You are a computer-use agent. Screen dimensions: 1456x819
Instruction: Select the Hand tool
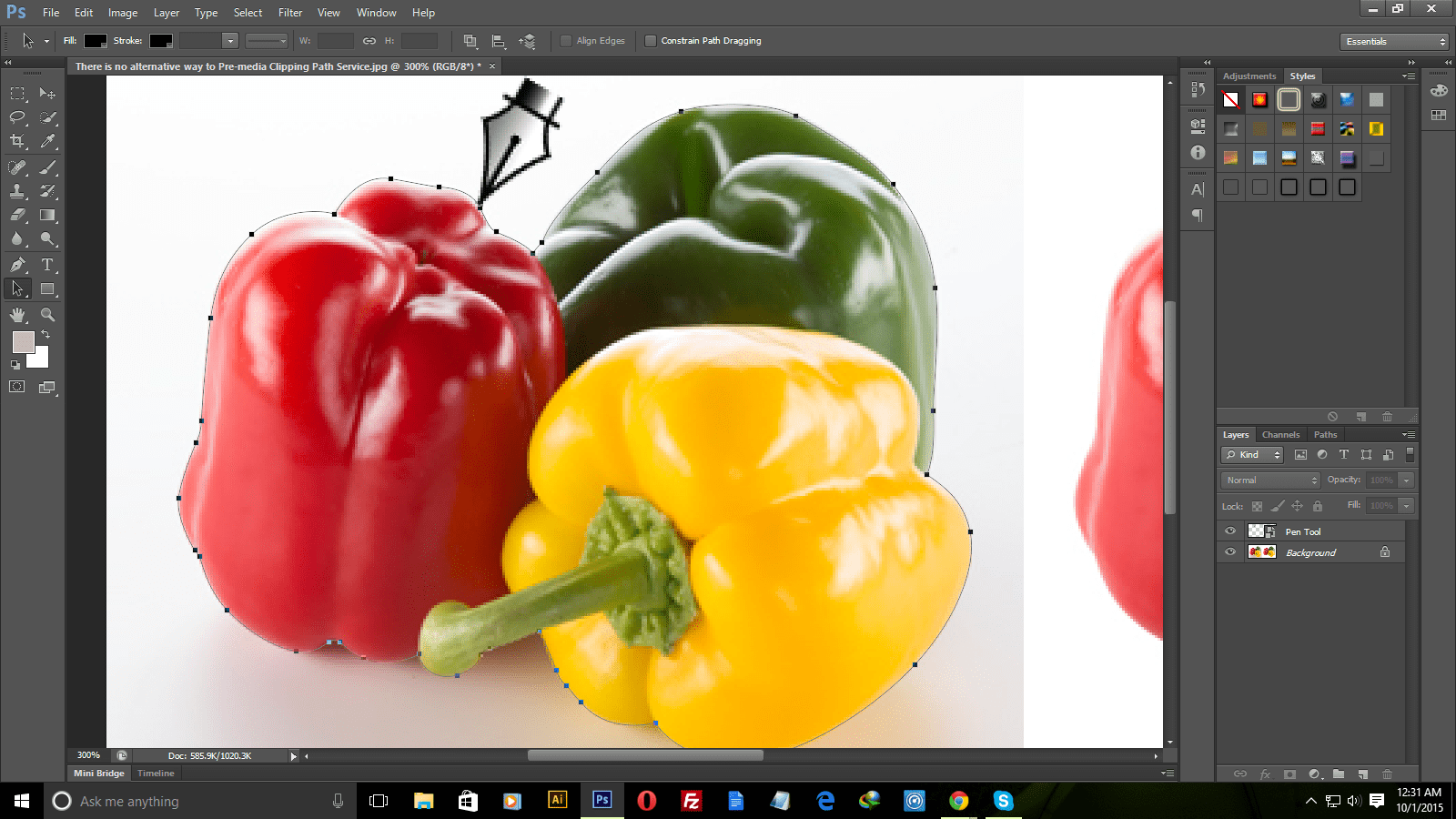tap(17, 315)
